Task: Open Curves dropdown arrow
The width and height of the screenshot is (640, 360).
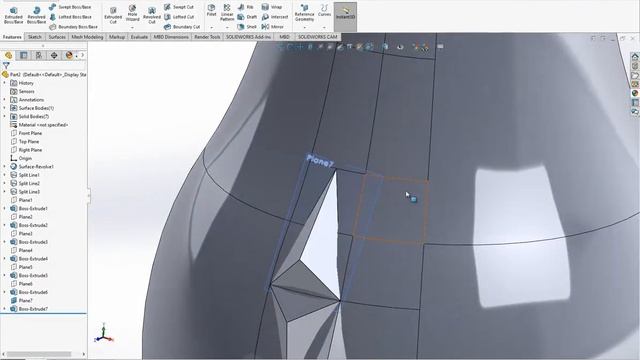Action: pyautogui.click(x=324, y=27)
